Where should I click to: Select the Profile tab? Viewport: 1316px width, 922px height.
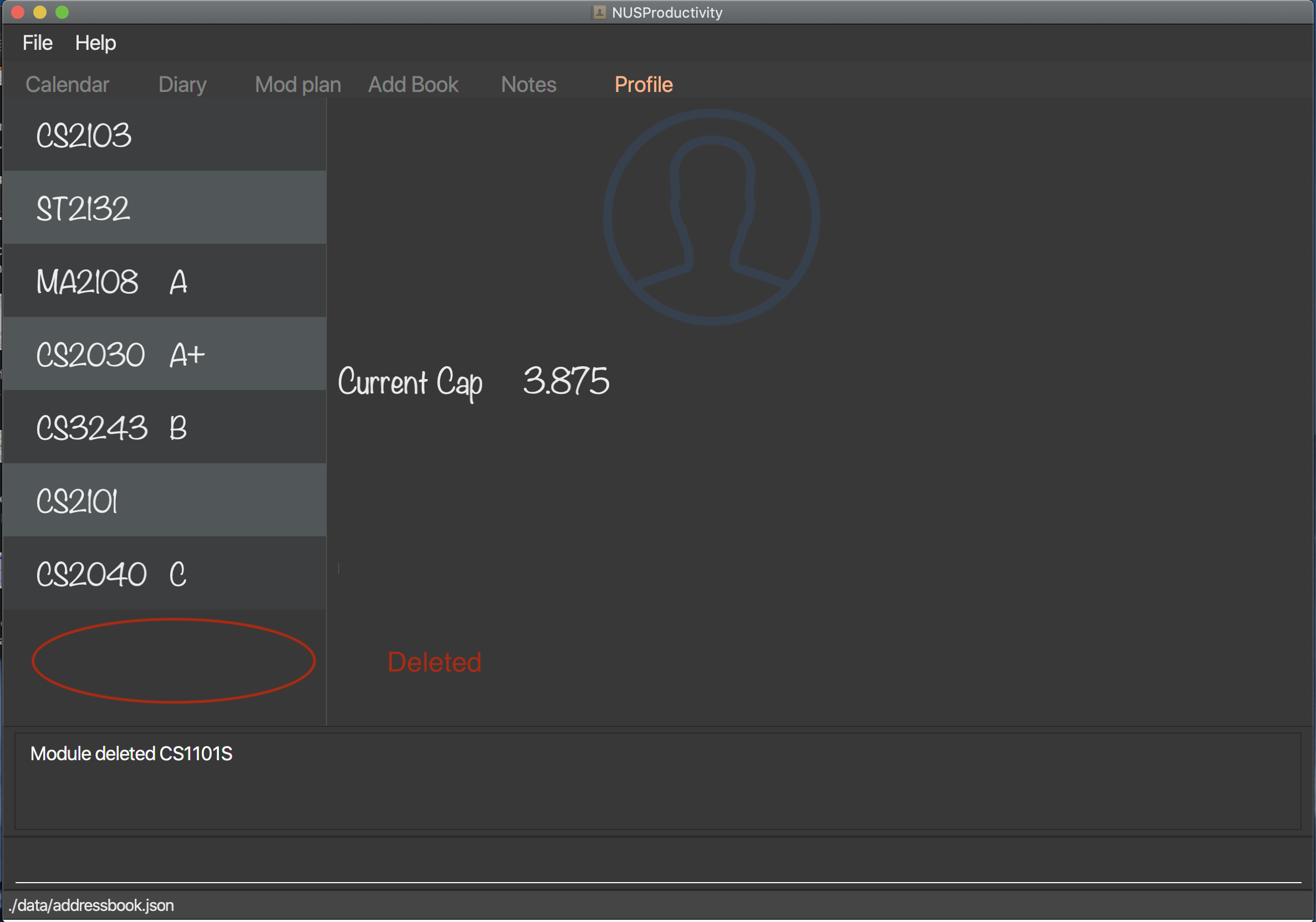click(644, 85)
